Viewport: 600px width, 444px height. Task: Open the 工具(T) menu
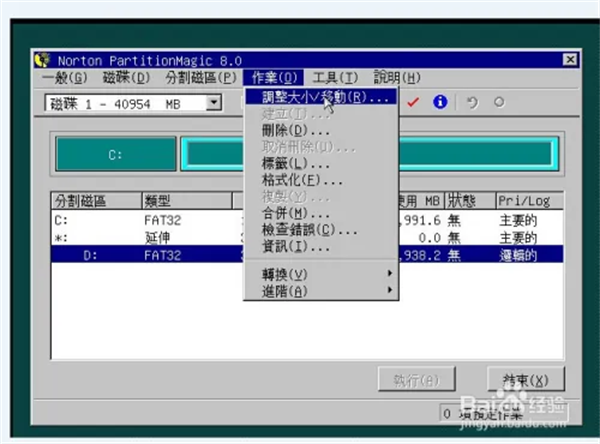click(x=335, y=78)
